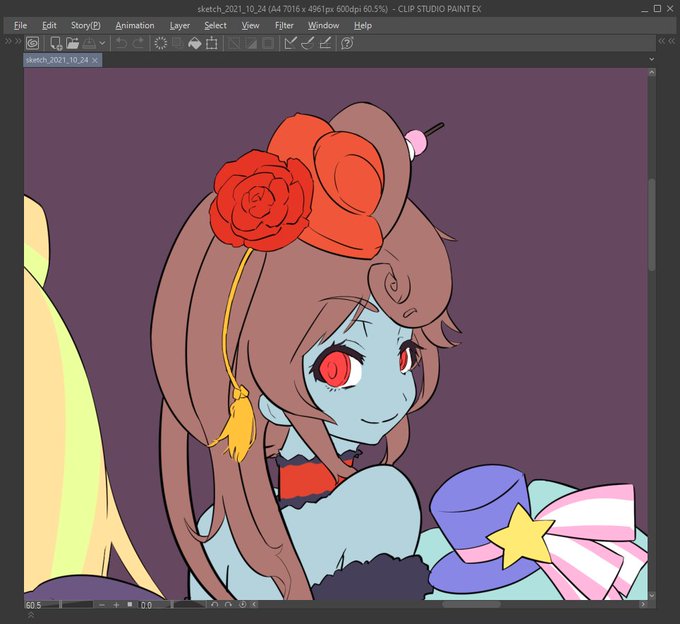Zoom out with the minus button

[101, 605]
